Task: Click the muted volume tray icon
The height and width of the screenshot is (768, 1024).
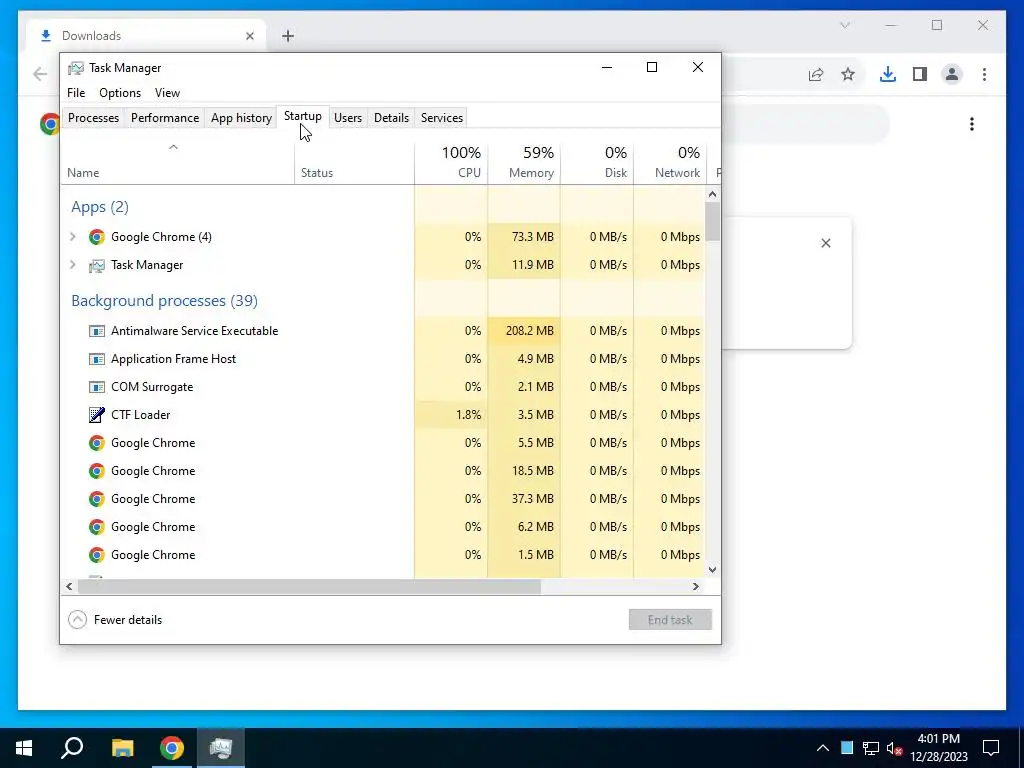Action: [895, 748]
